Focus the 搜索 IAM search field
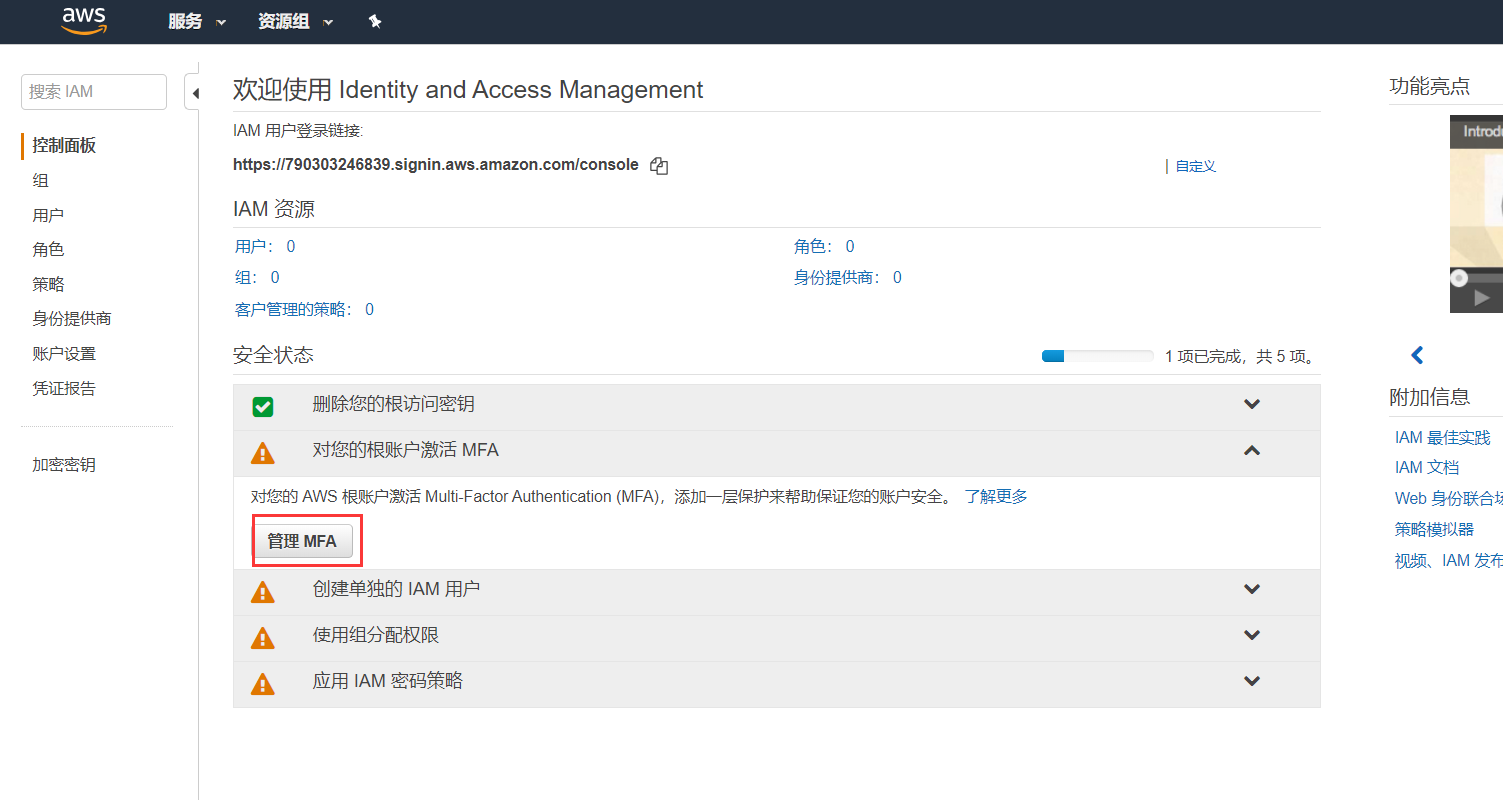The image size is (1503, 800). (94, 92)
